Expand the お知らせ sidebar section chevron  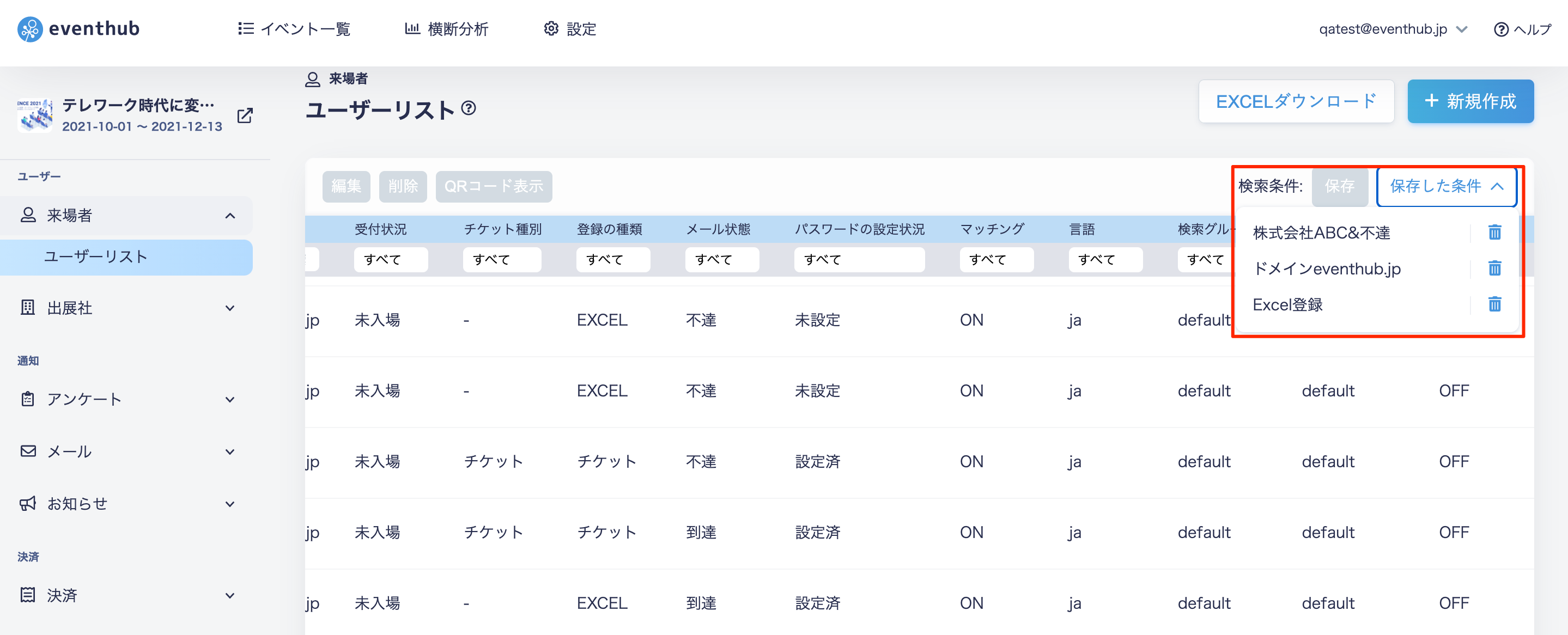230,504
